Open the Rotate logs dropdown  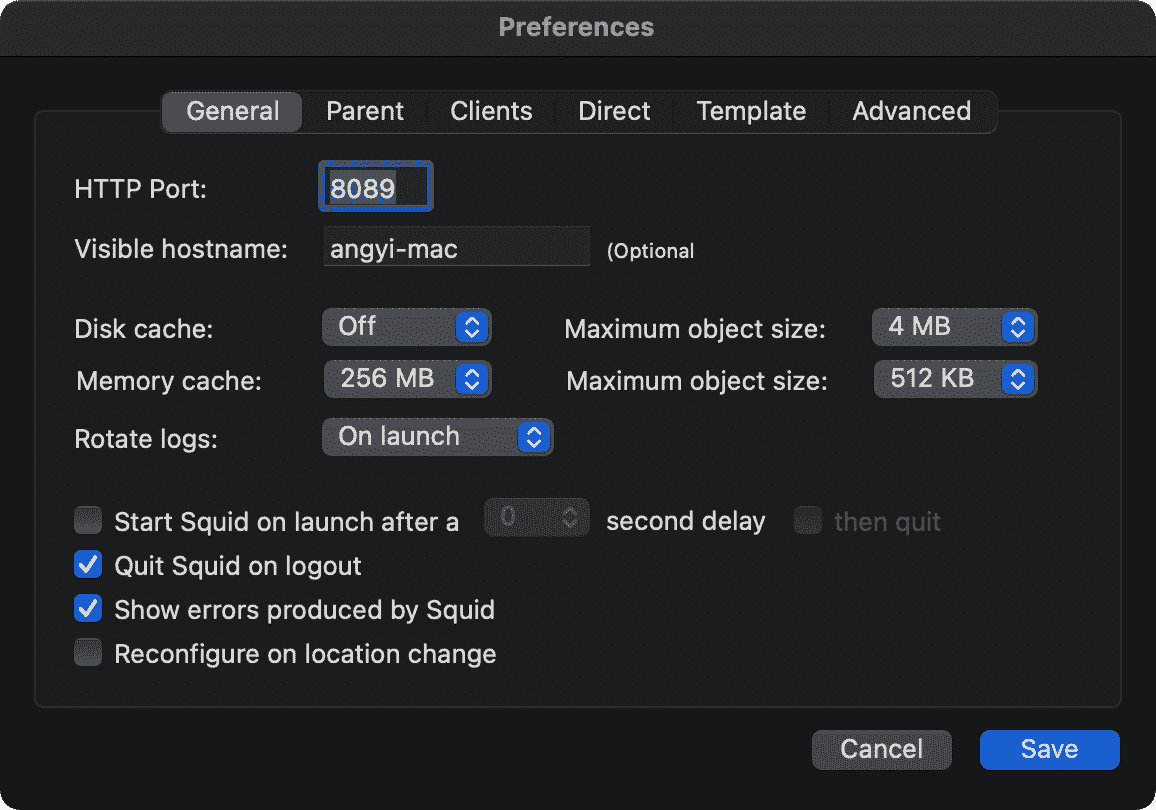click(437, 437)
